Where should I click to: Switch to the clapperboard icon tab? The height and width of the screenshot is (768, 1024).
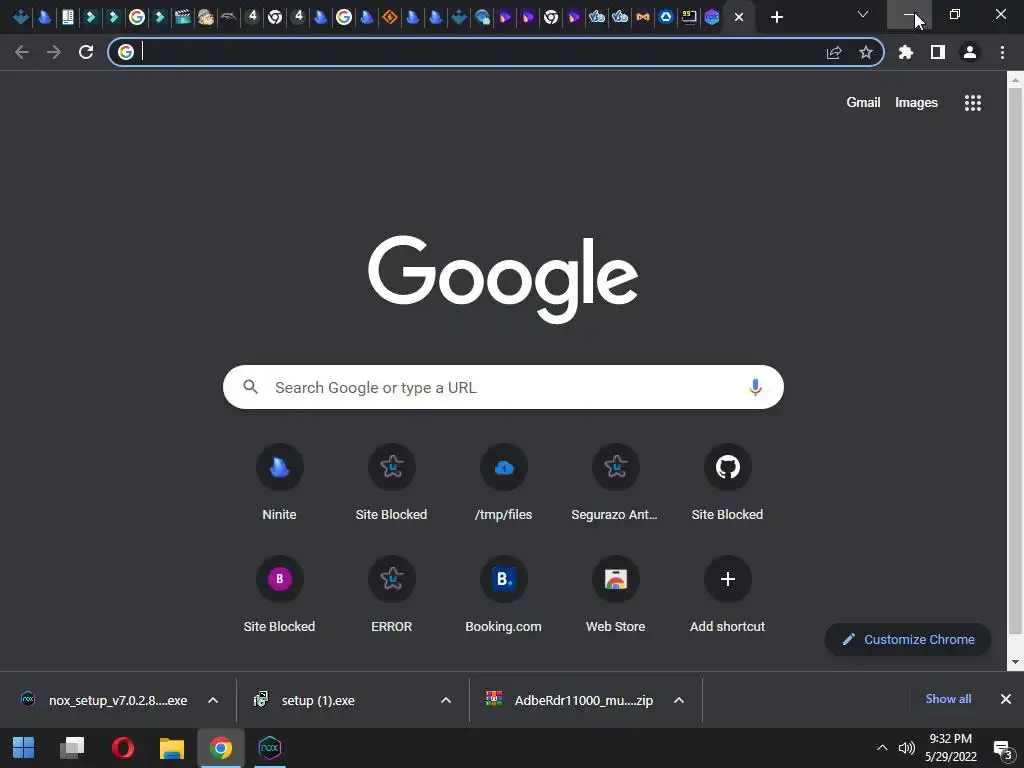[183, 17]
